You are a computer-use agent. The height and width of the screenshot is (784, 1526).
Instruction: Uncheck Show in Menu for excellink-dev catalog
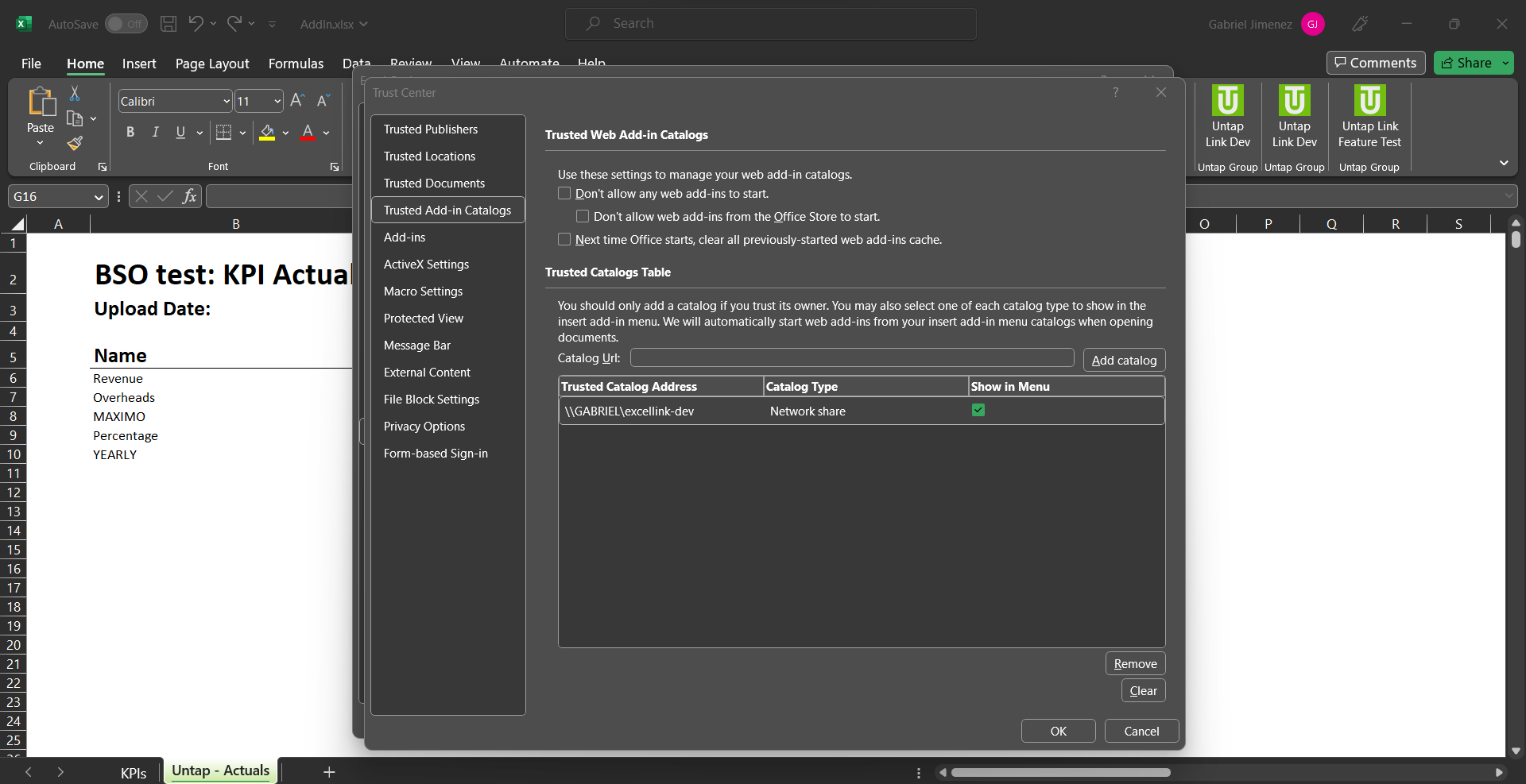click(978, 410)
